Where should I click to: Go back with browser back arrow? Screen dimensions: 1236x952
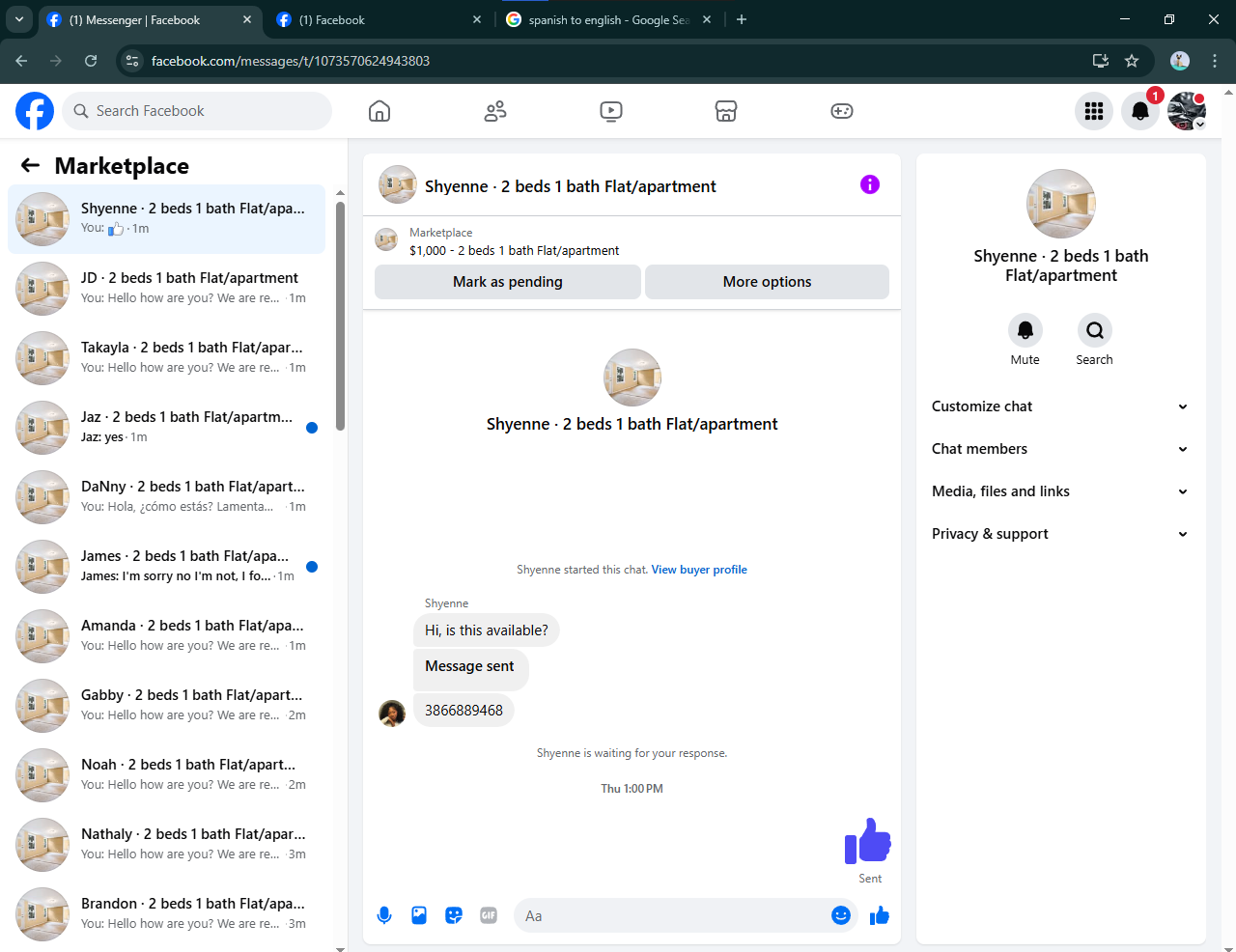pos(21,61)
